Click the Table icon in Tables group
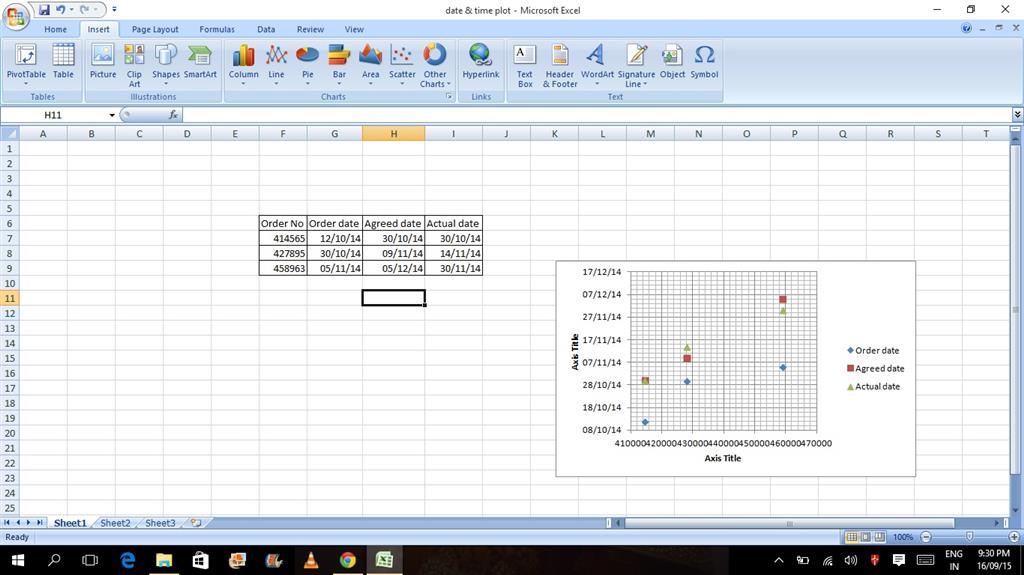Viewport: 1024px width, 575px height. (x=63, y=62)
